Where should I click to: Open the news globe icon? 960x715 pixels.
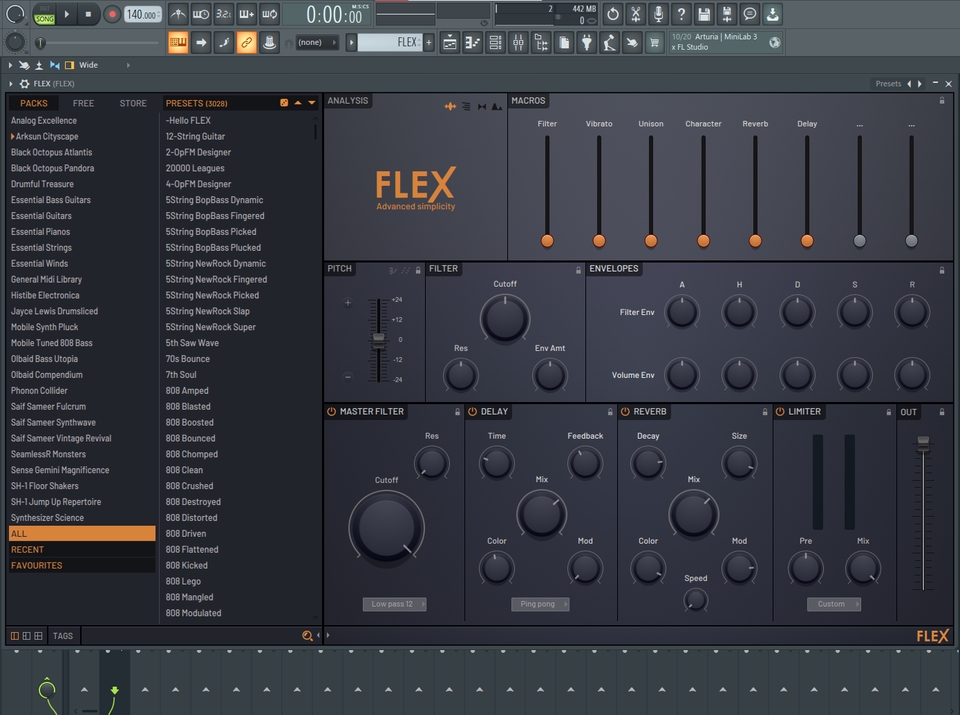(774, 42)
